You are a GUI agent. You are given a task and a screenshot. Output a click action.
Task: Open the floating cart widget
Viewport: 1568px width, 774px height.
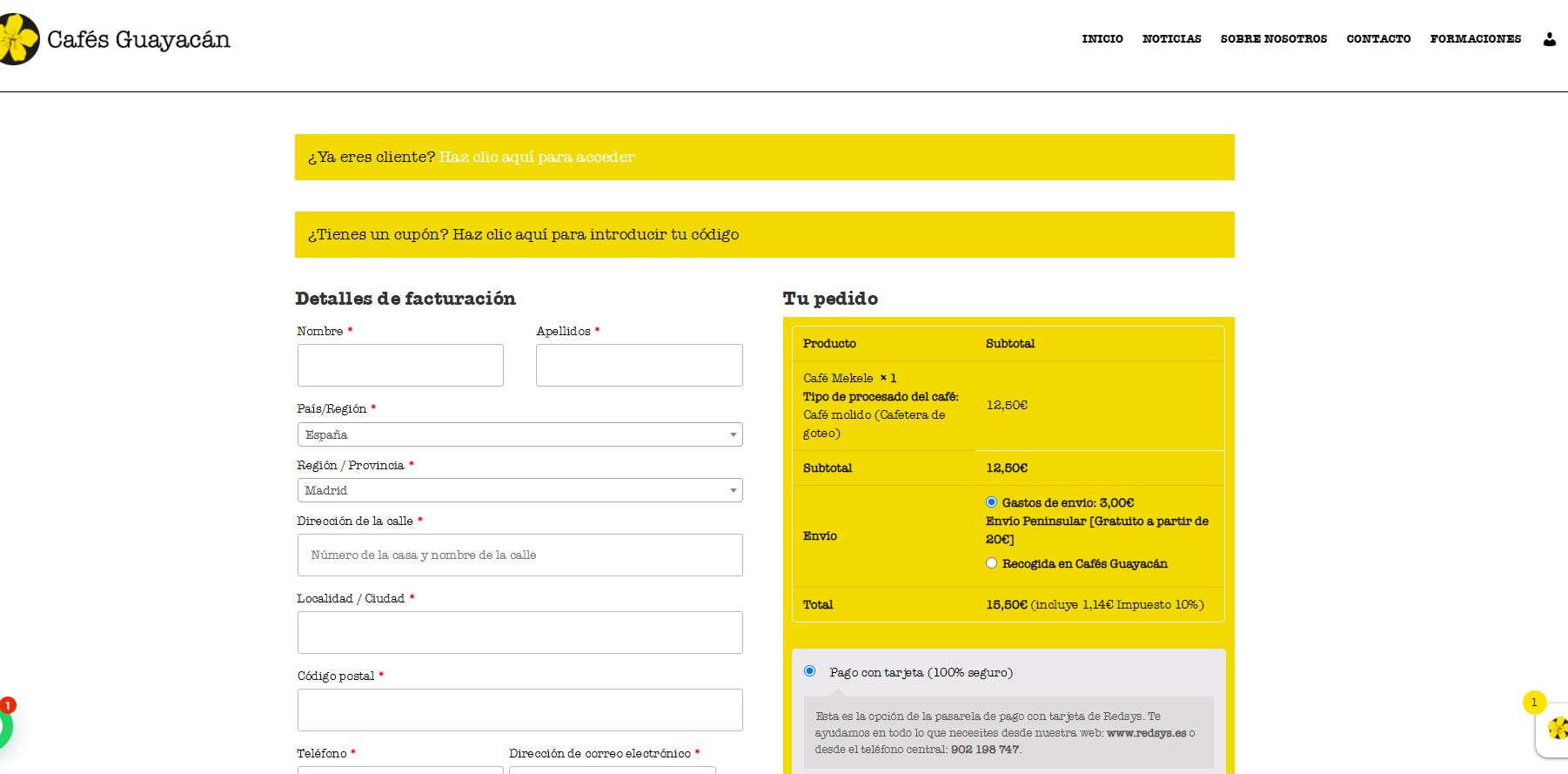(x=1553, y=730)
